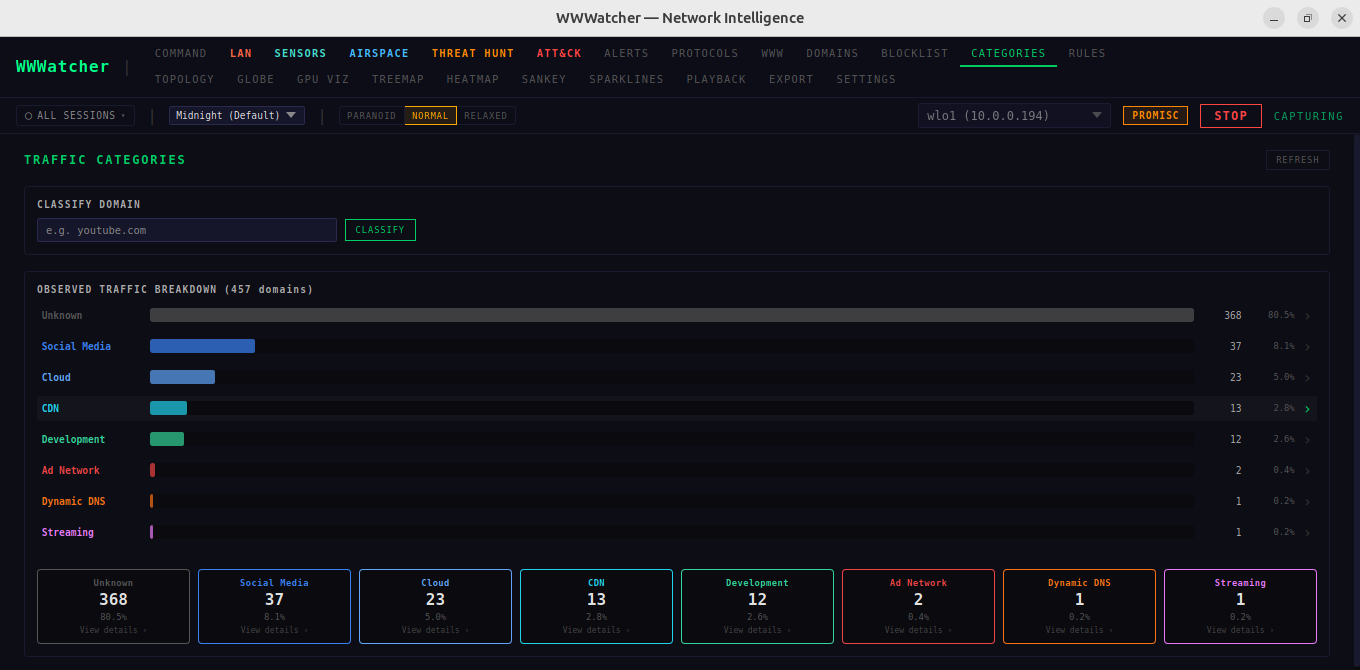Go to the ALERTS tab
This screenshot has height=670, width=1360.
click(x=626, y=54)
